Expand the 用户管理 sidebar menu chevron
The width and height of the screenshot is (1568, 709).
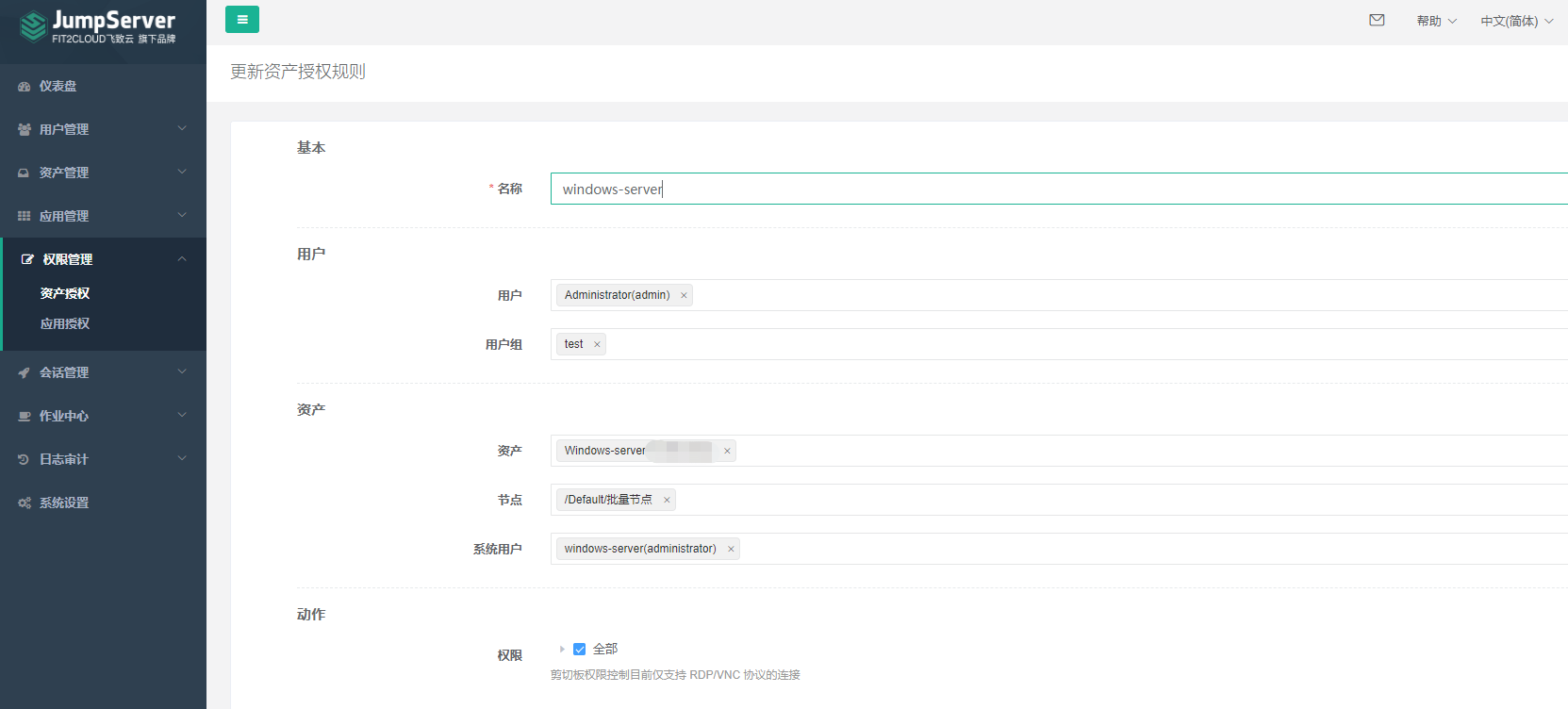(x=182, y=128)
